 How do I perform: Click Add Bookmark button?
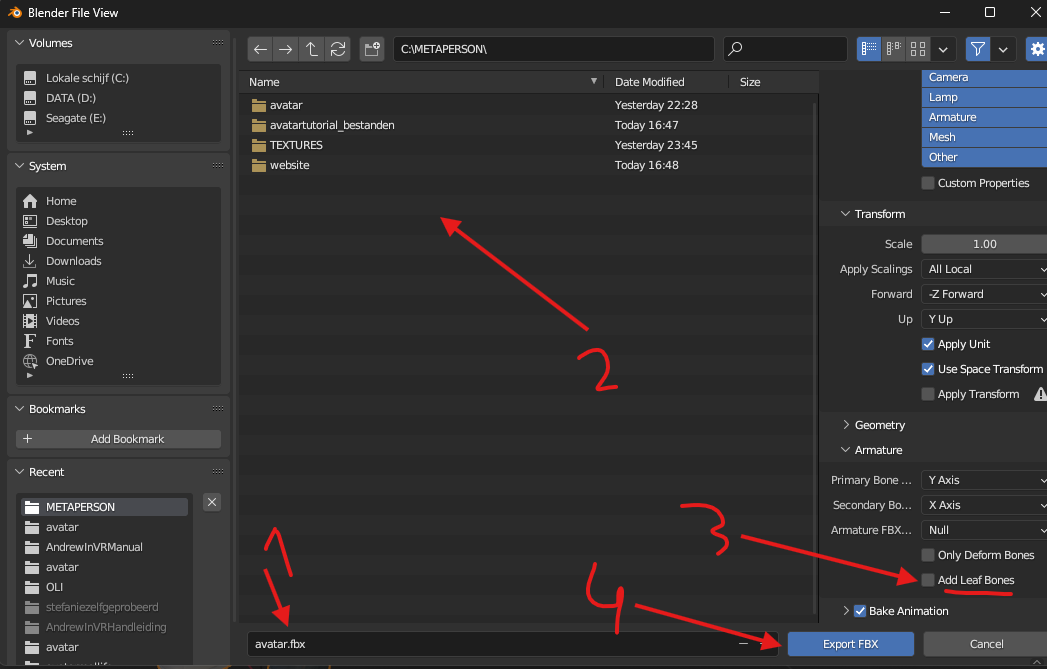click(118, 439)
